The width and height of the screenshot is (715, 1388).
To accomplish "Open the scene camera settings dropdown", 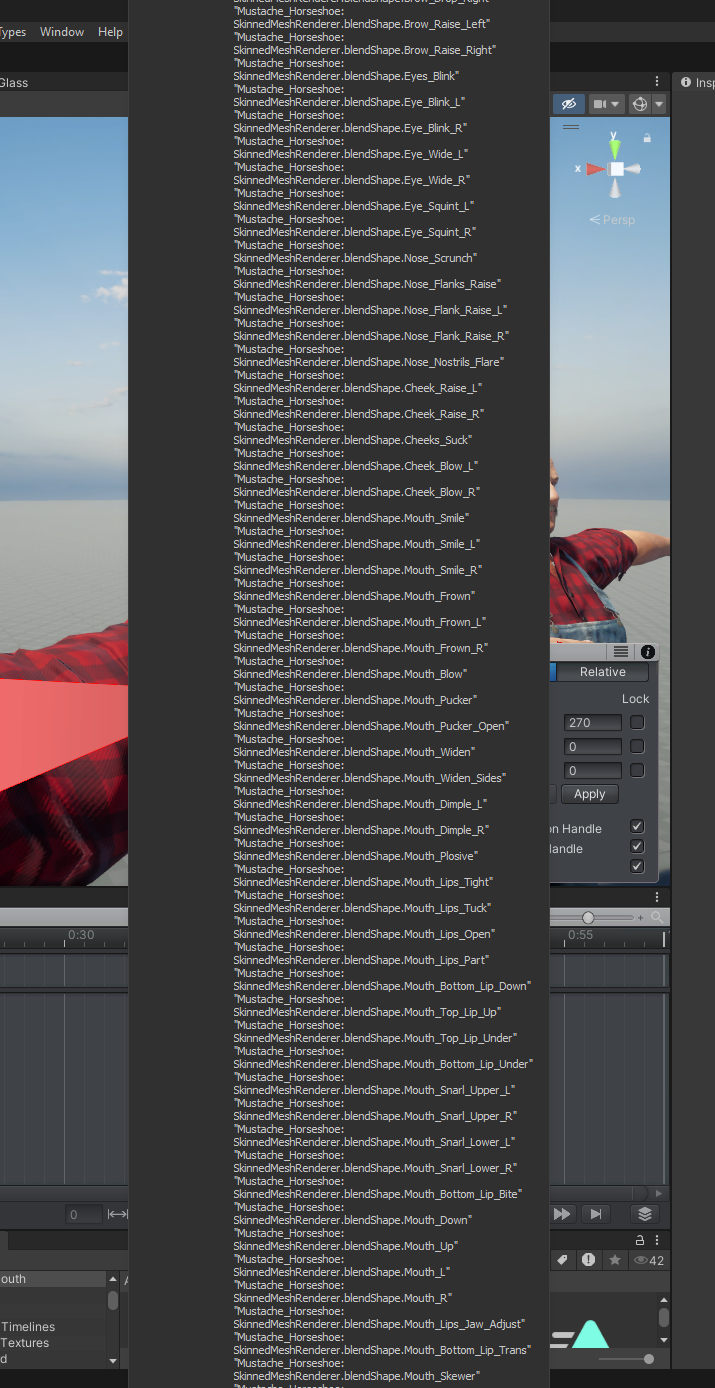I will (606, 104).
